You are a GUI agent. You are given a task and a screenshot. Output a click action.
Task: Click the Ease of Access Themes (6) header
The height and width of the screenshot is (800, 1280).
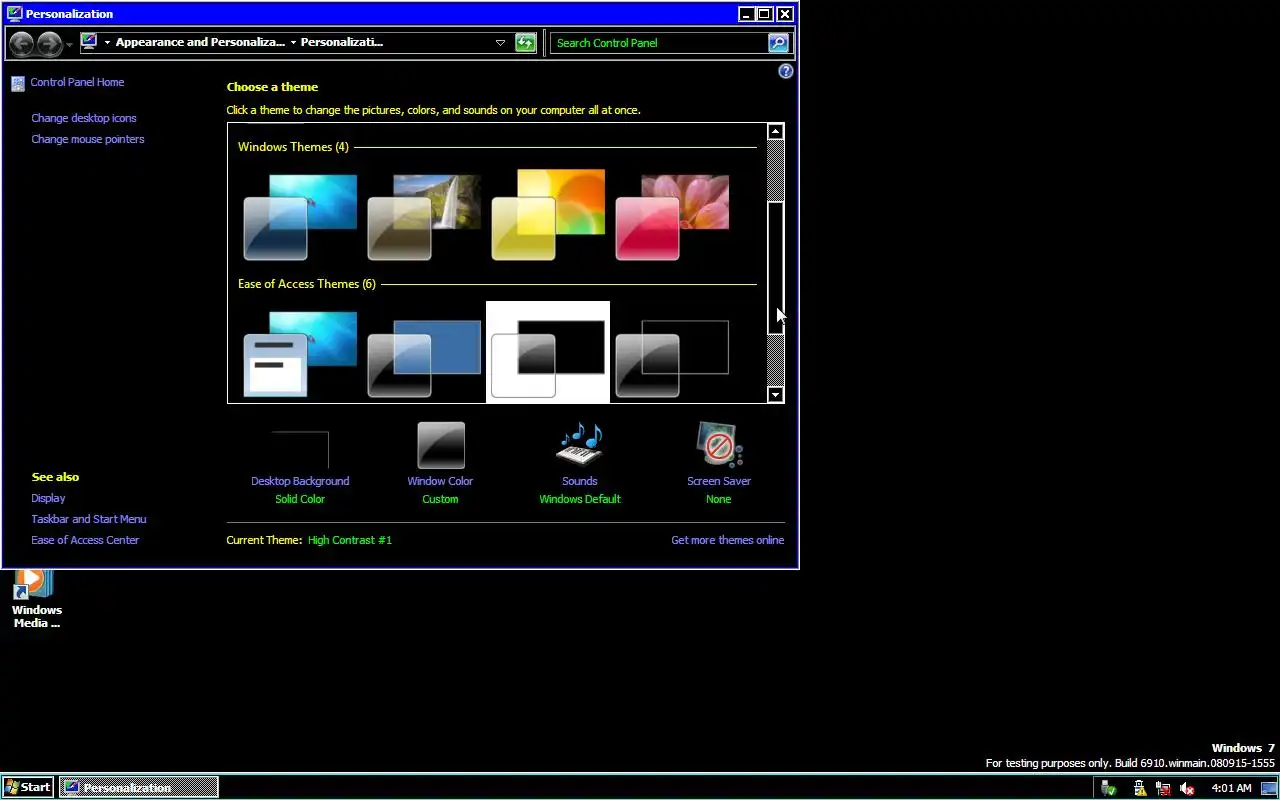pyautogui.click(x=307, y=284)
